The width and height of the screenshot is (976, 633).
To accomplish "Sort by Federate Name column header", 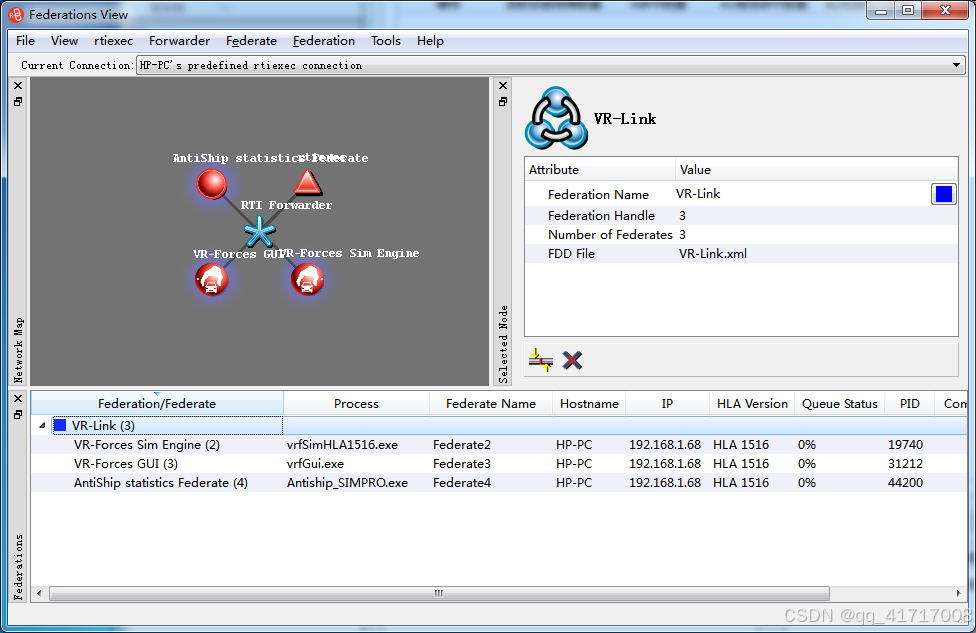I will 490,403.
